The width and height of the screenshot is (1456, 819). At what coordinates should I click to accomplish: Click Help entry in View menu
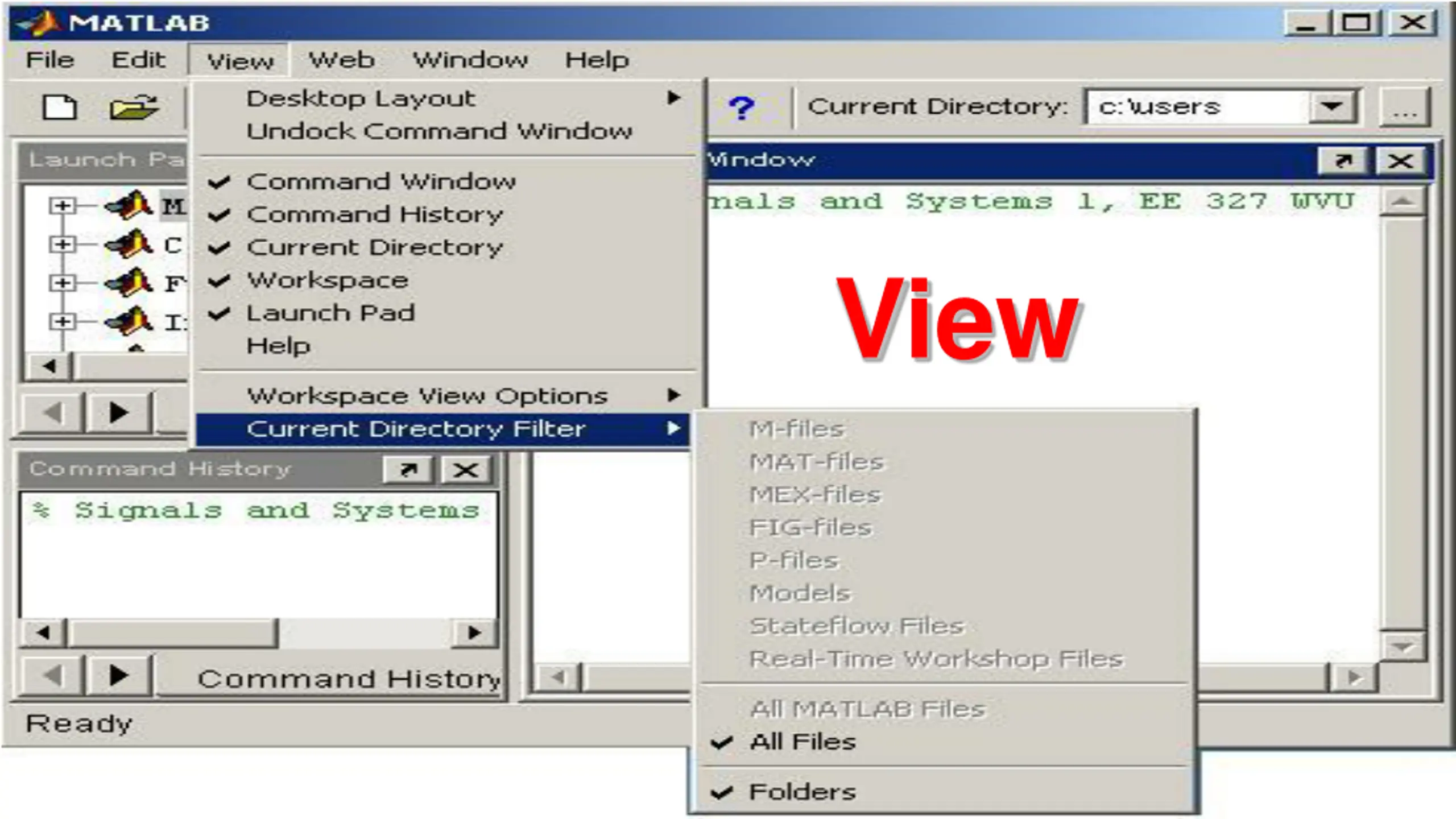click(x=278, y=346)
